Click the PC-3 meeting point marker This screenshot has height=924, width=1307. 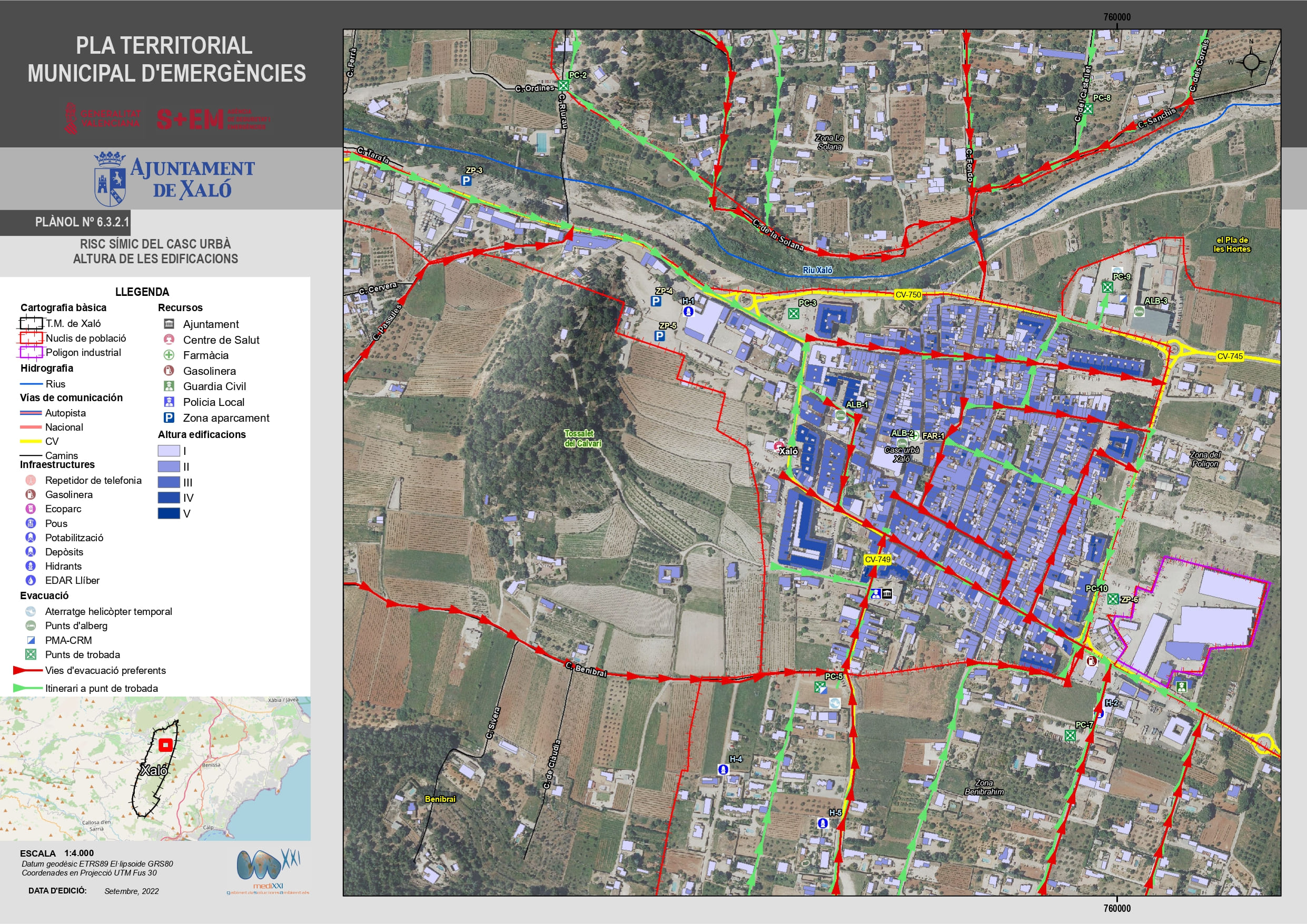793,313
